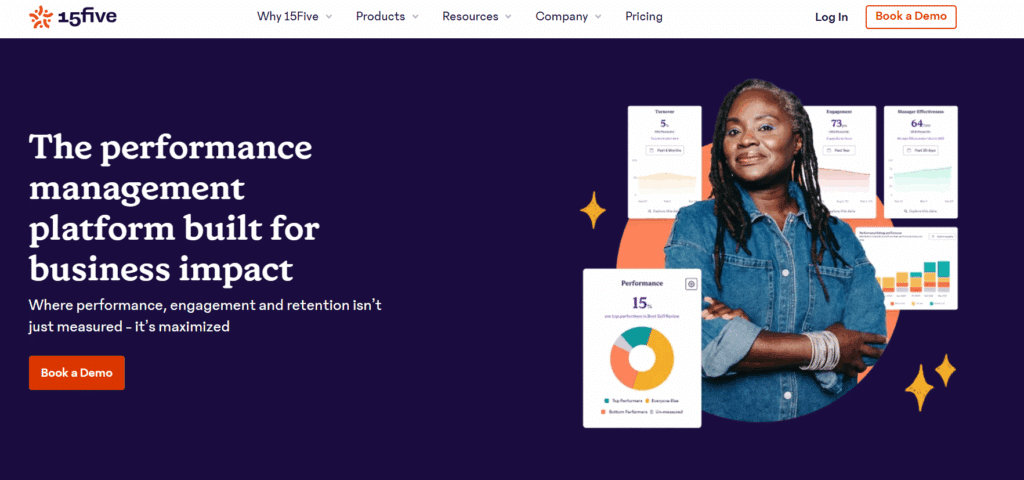Click the Engagement card's Past Year filter

[839, 150]
